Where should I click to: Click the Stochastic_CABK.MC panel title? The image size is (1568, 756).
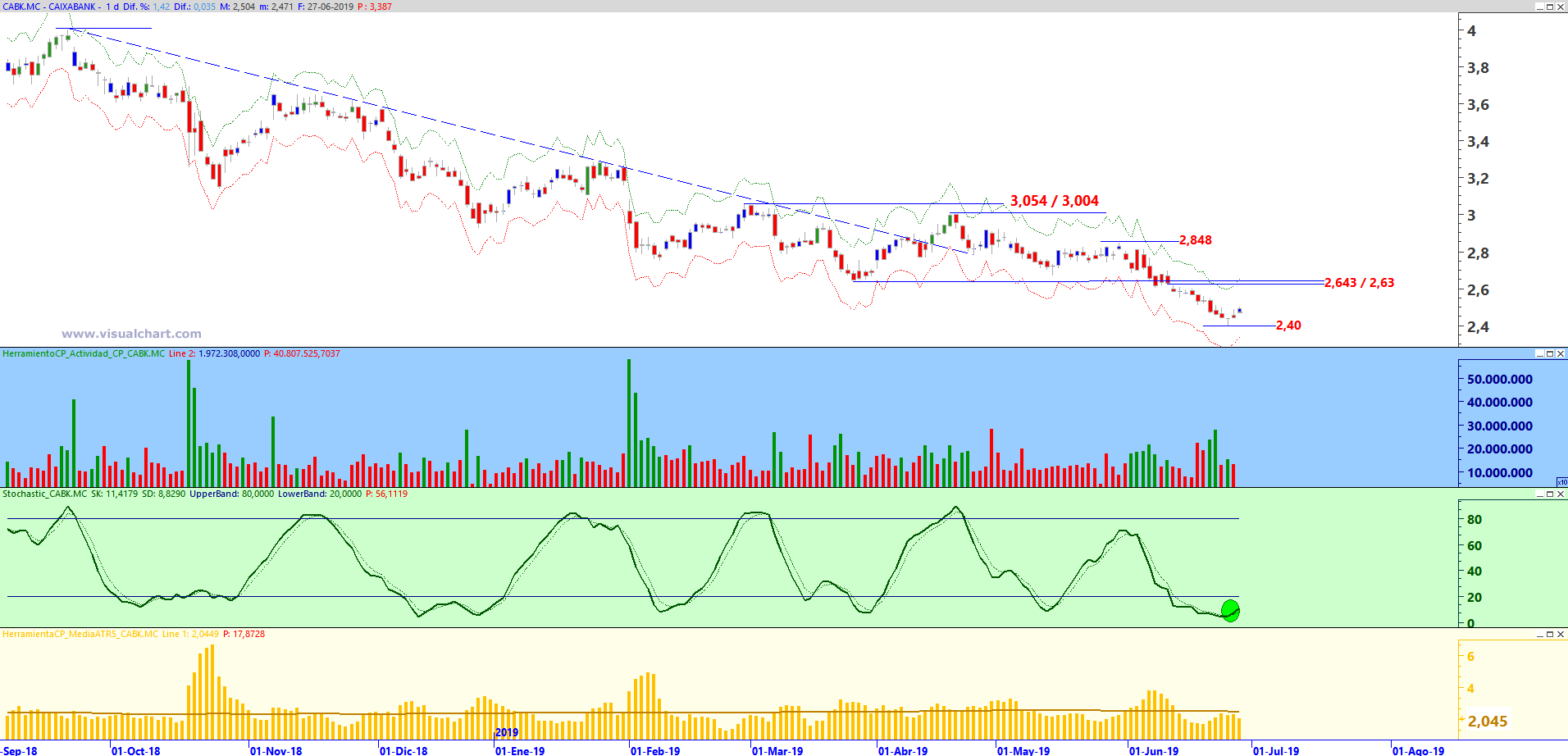44,494
